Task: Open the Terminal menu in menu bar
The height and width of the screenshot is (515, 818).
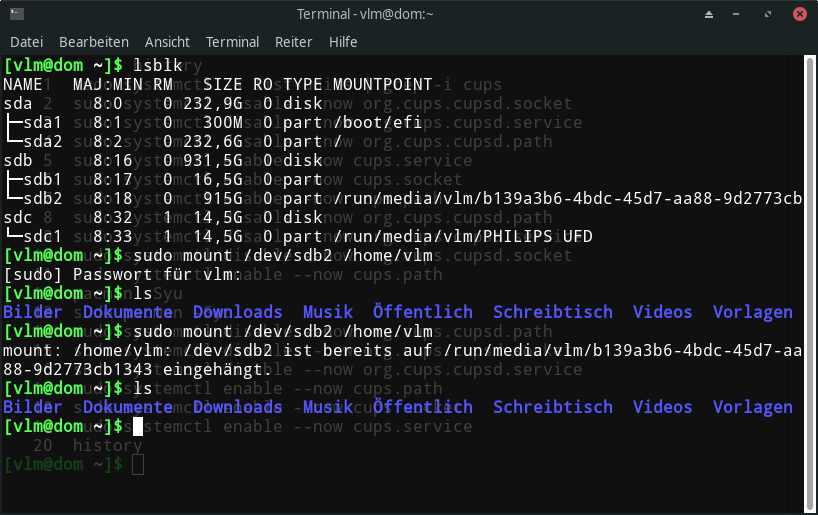Action: (232, 42)
